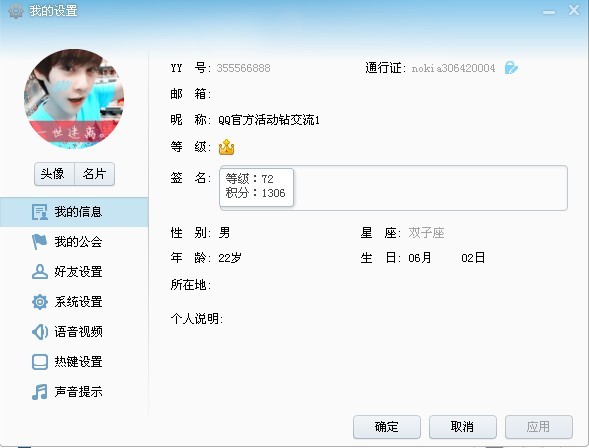Click the round profile avatar picture
This screenshot has width=589, height=448.
tap(74, 99)
